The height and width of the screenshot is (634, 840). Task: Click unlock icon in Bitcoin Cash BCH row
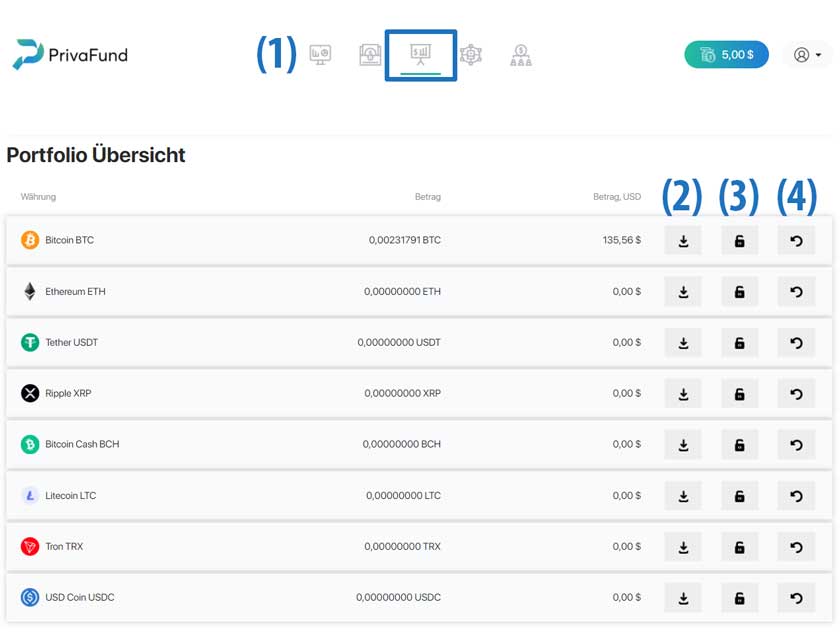739,445
